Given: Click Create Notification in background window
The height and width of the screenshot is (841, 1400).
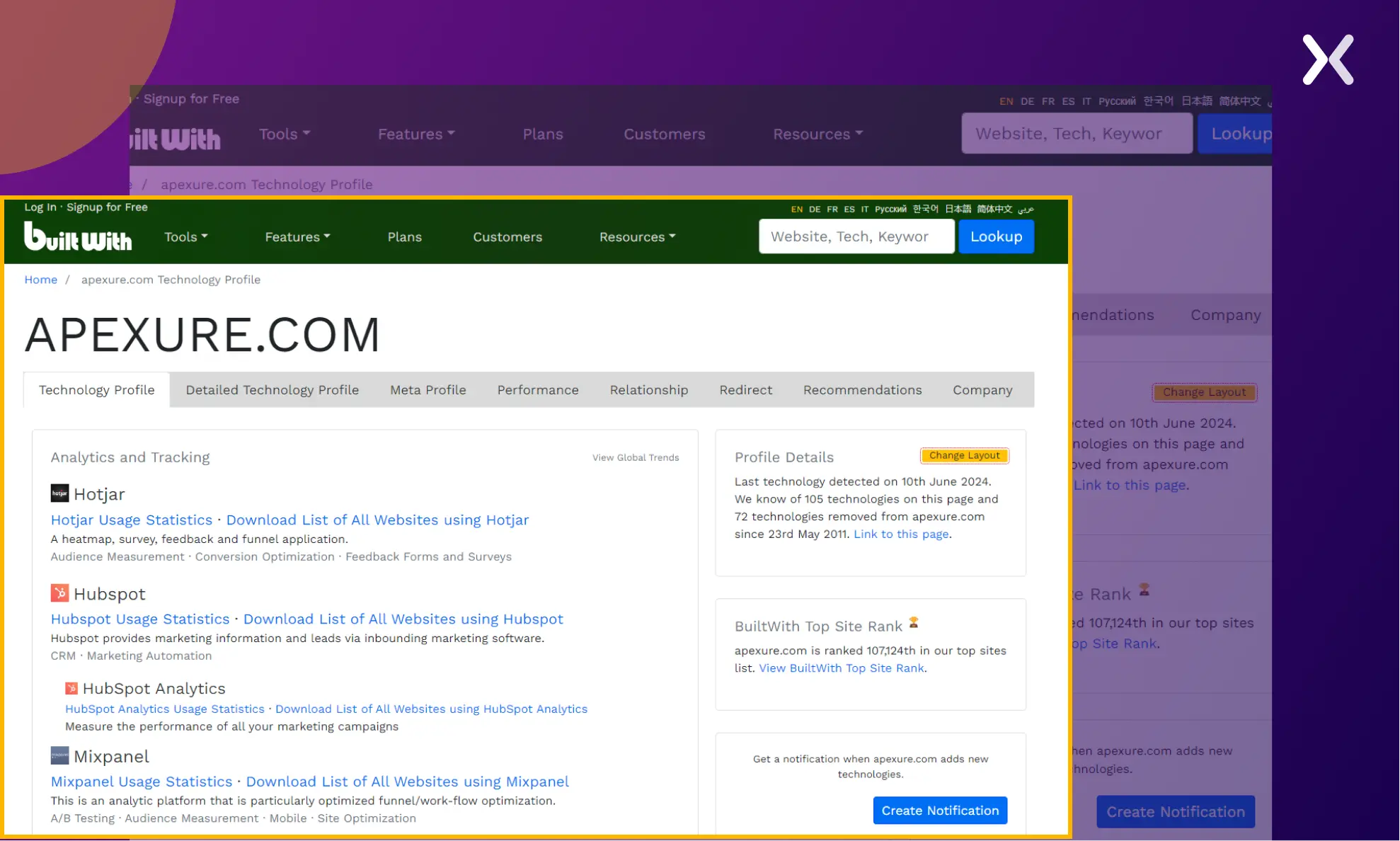Looking at the screenshot, I should [x=1176, y=812].
